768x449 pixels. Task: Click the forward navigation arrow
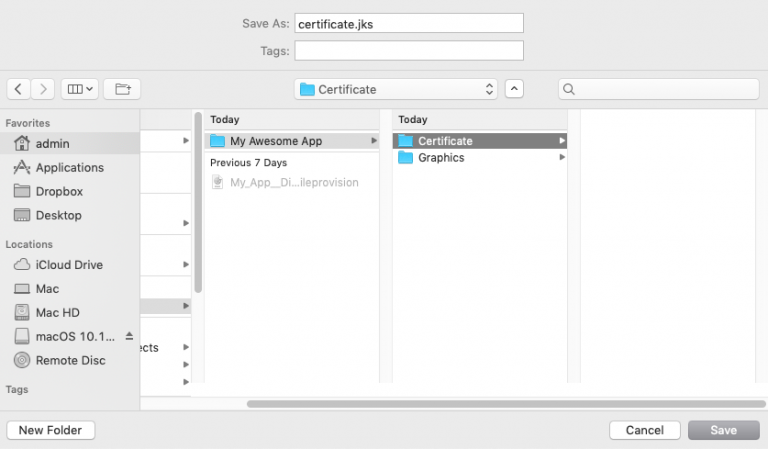(x=43, y=89)
